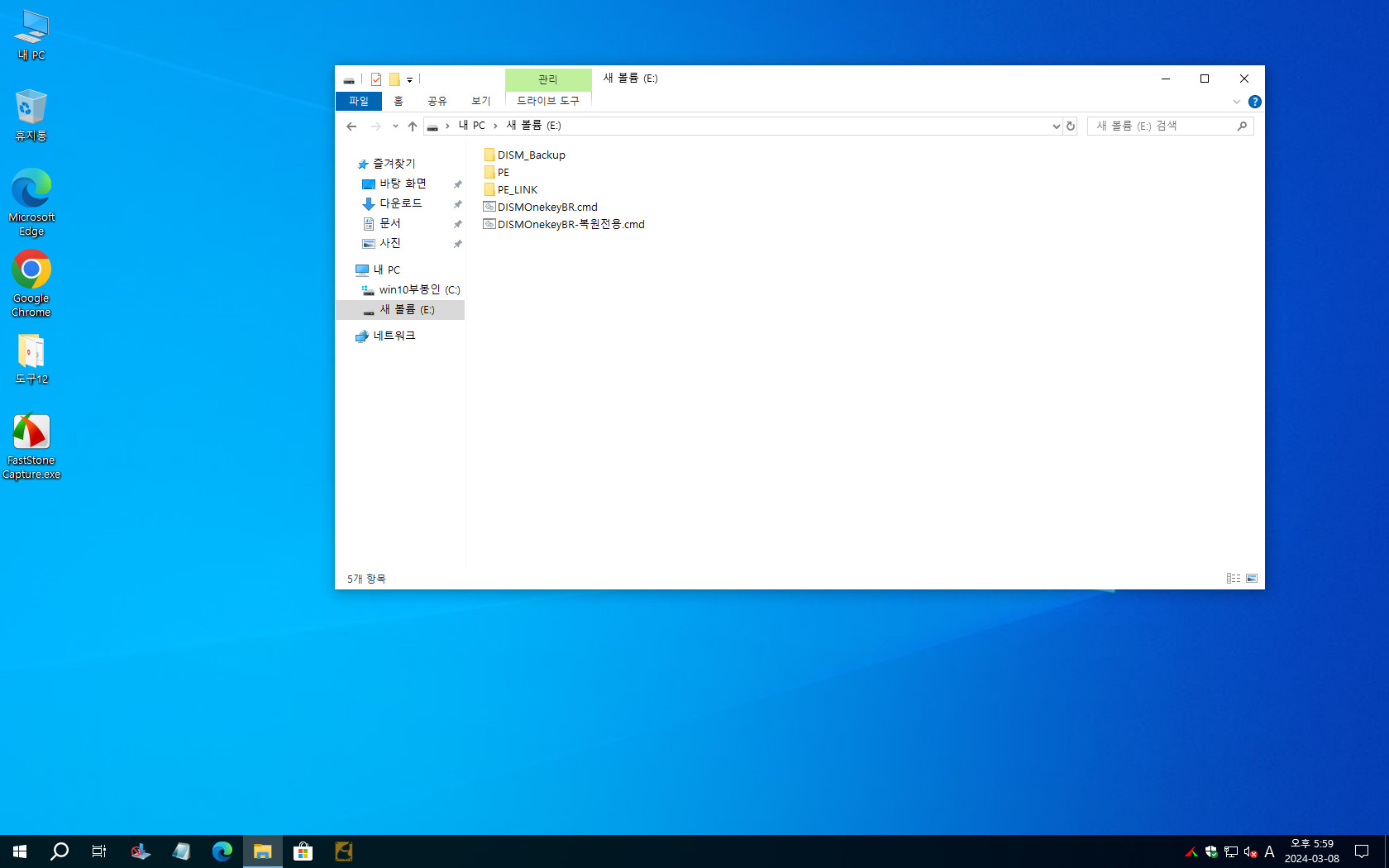The height and width of the screenshot is (868, 1389).
Task: Open the clock showing 오후 5:59
Action: [1312, 851]
